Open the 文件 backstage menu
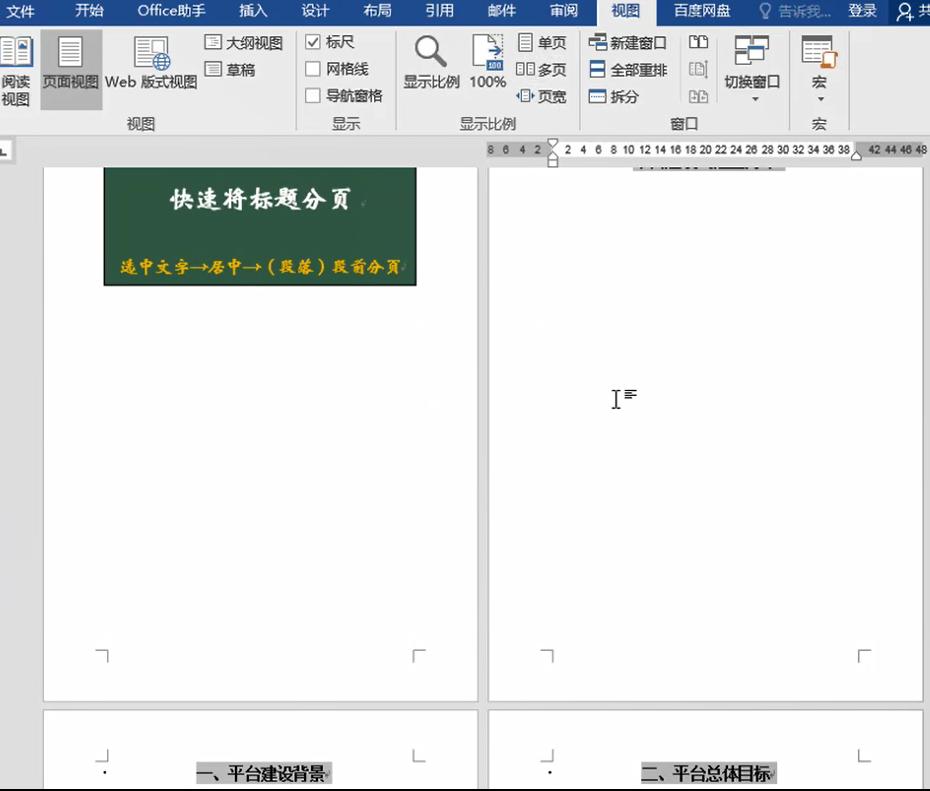The width and height of the screenshot is (930, 791). 21,12
